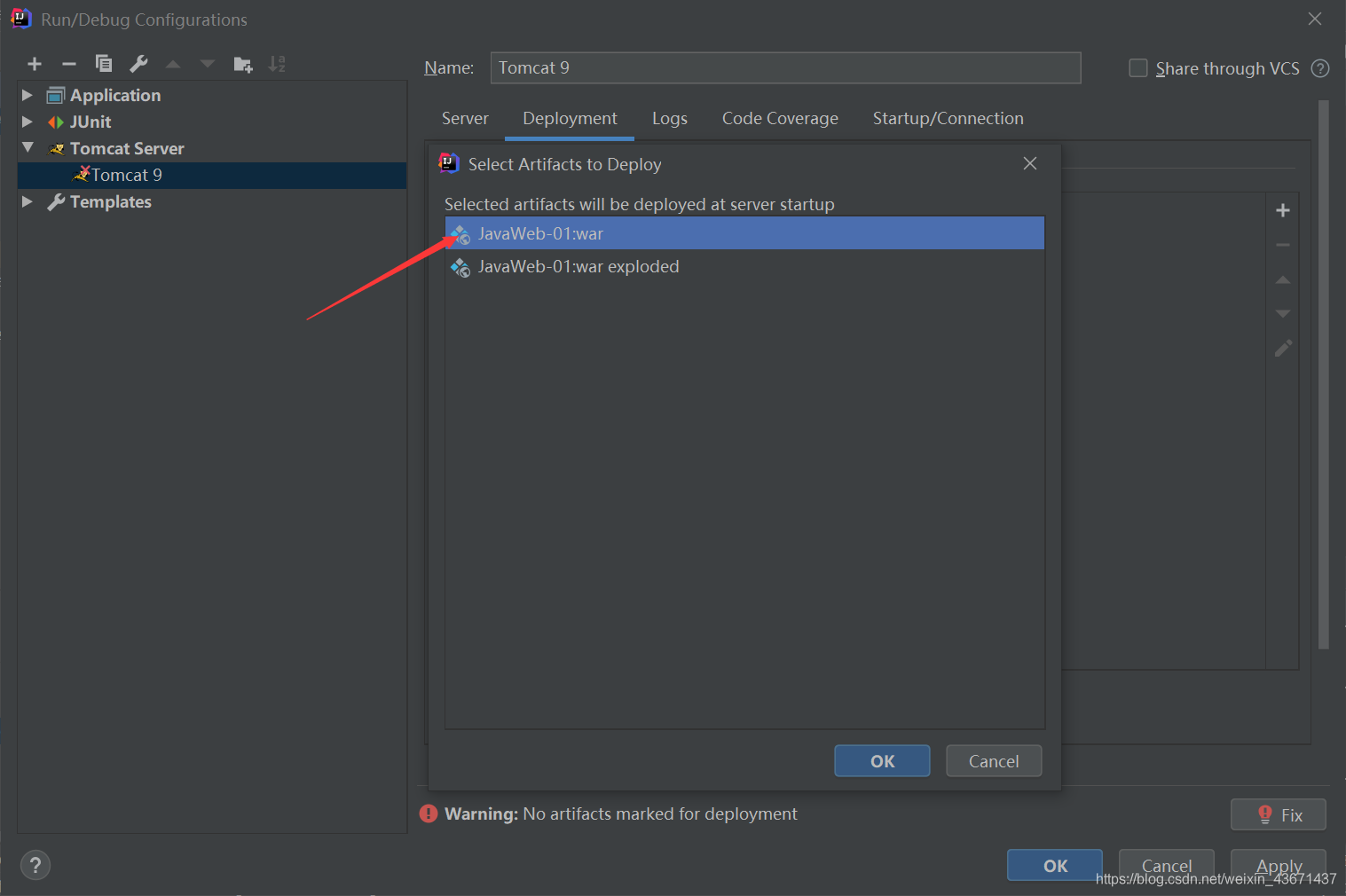
Task: Move configuration down arrow in left toolbar
Action: [x=208, y=64]
